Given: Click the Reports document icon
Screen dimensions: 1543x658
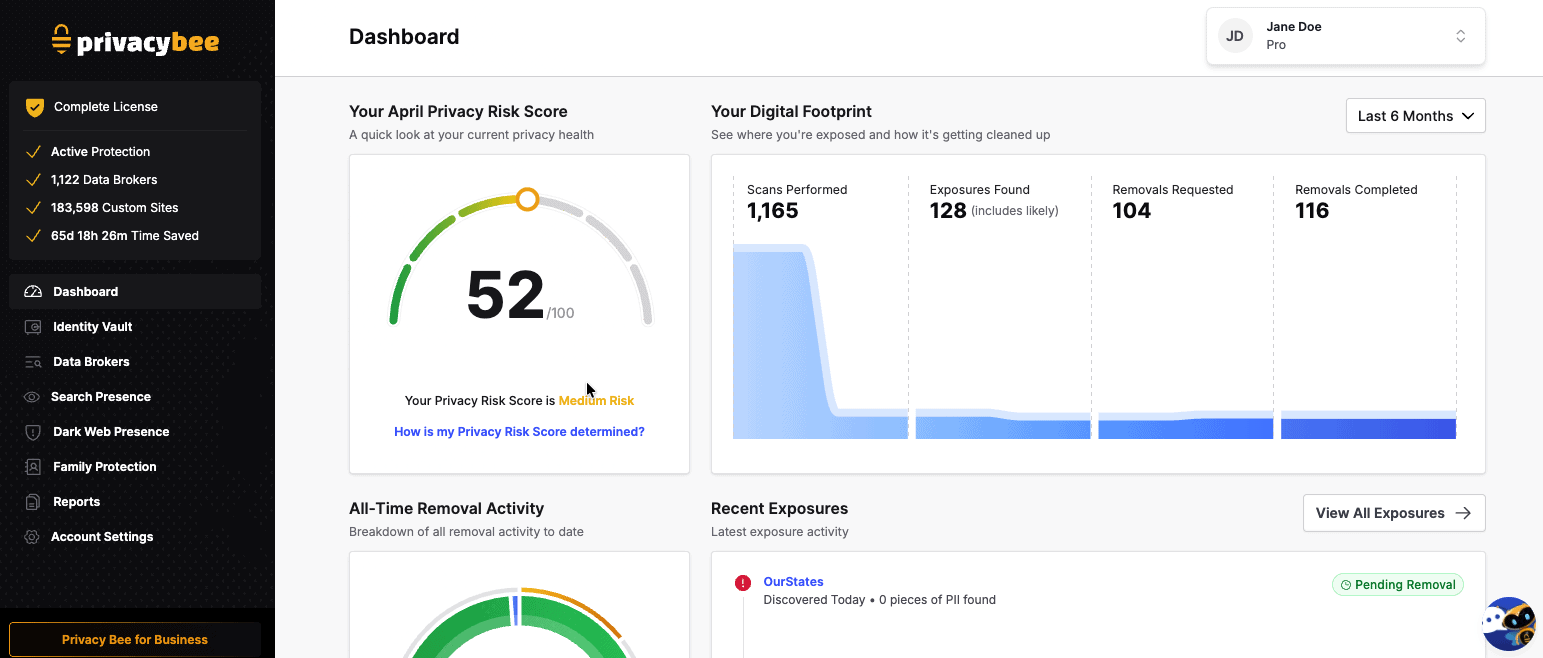Looking at the screenshot, I should pos(33,502).
